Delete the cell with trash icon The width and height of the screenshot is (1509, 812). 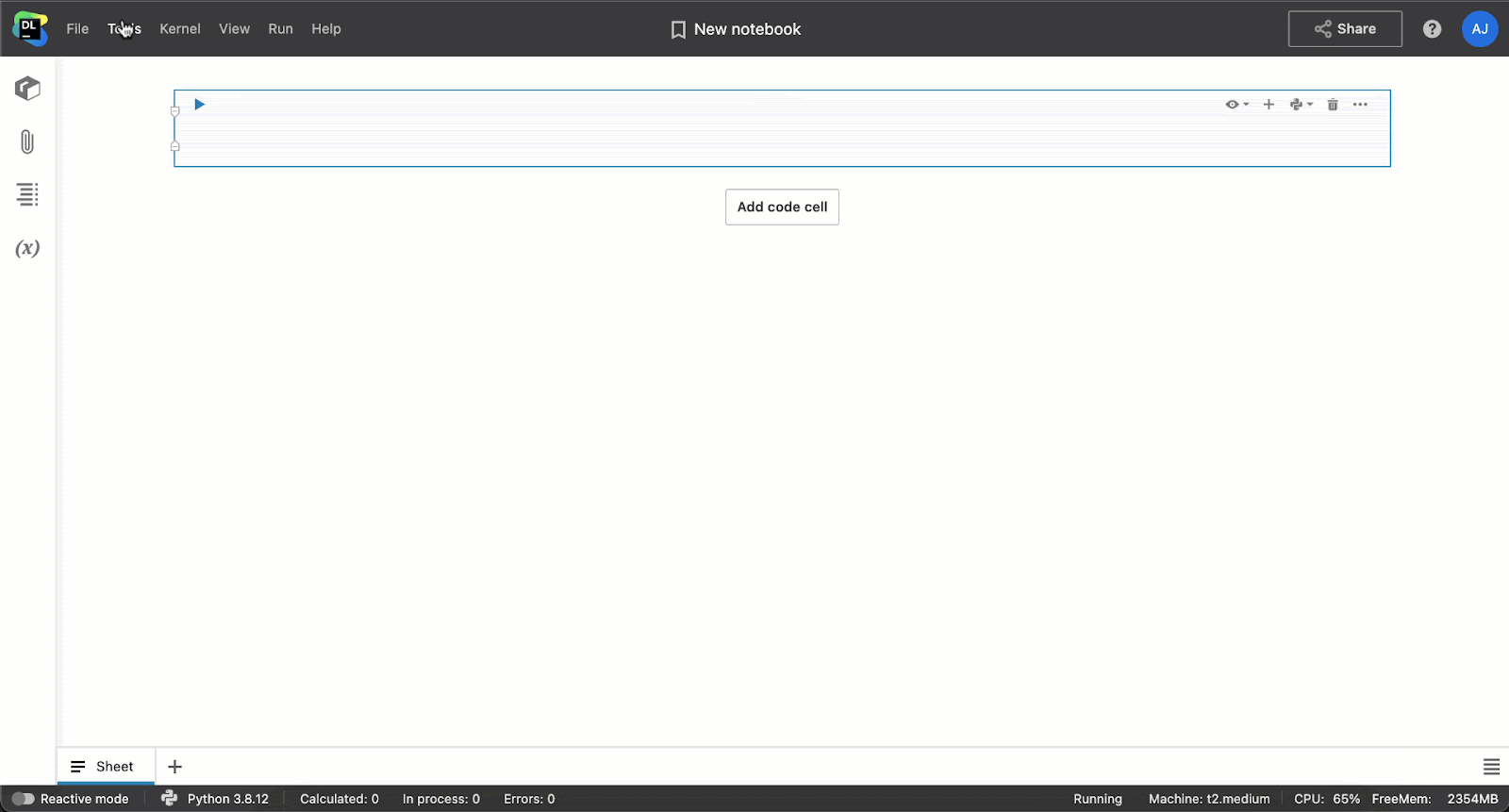1333,105
